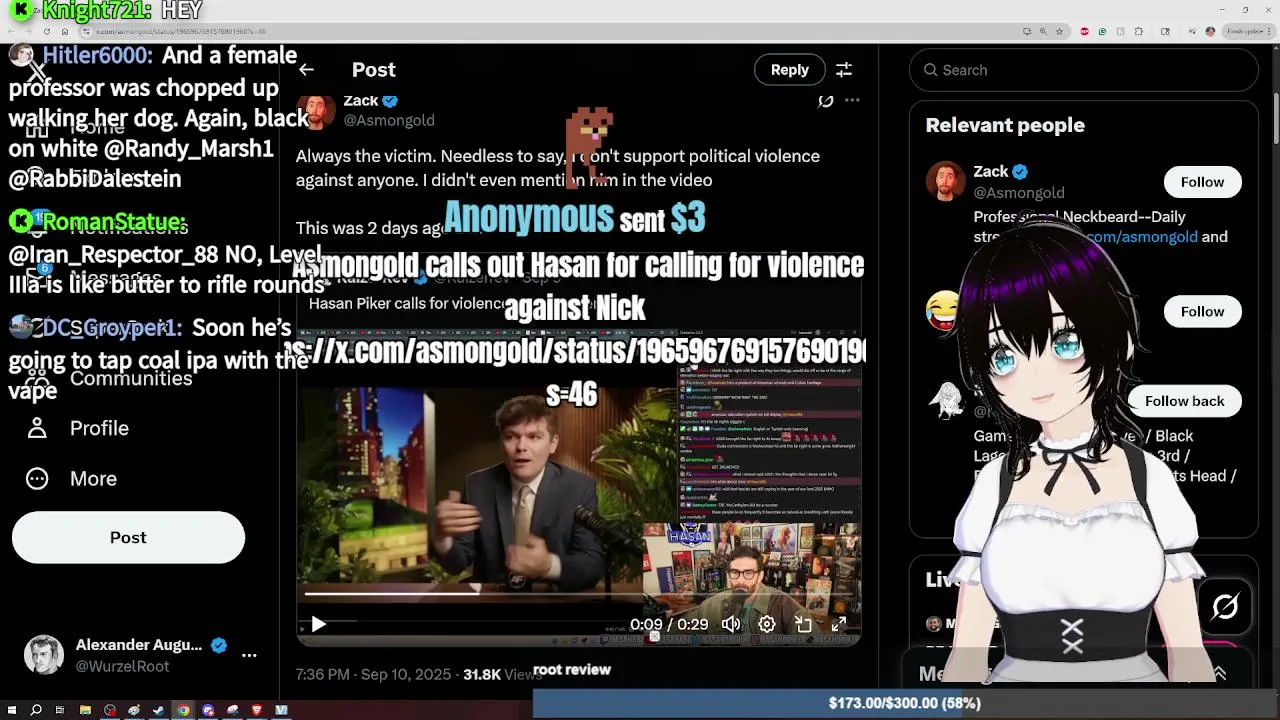The image size is (1280, 720).
Task: Switch to Chrome on the taskbar
Action: [183, 710]
